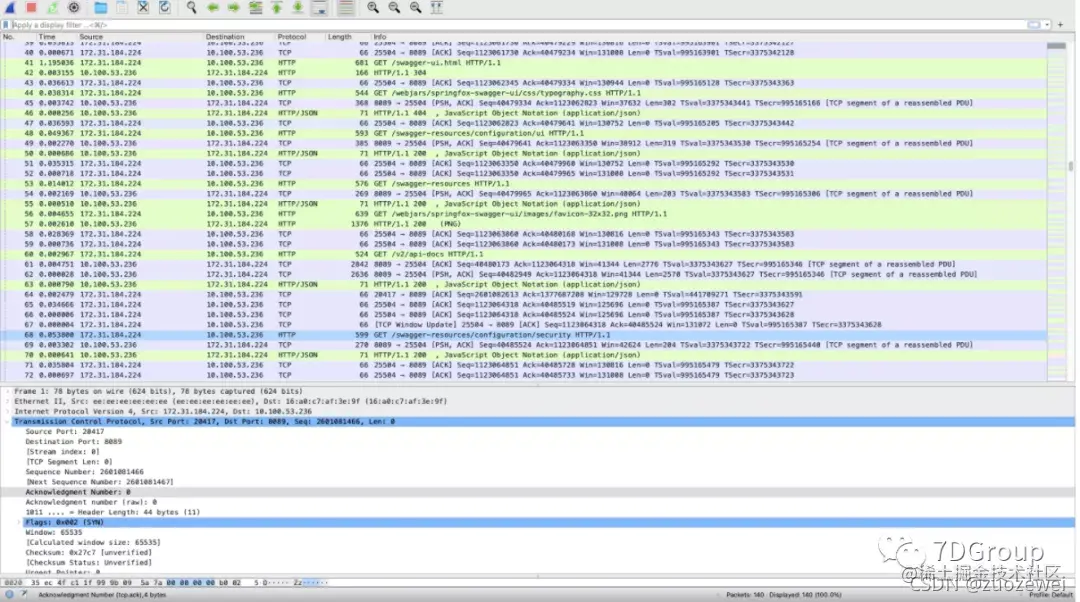Select Source Port: 20417 field
Image resolution: width=1080 pixels, height=602 pixels.
(x=65, y=431)
